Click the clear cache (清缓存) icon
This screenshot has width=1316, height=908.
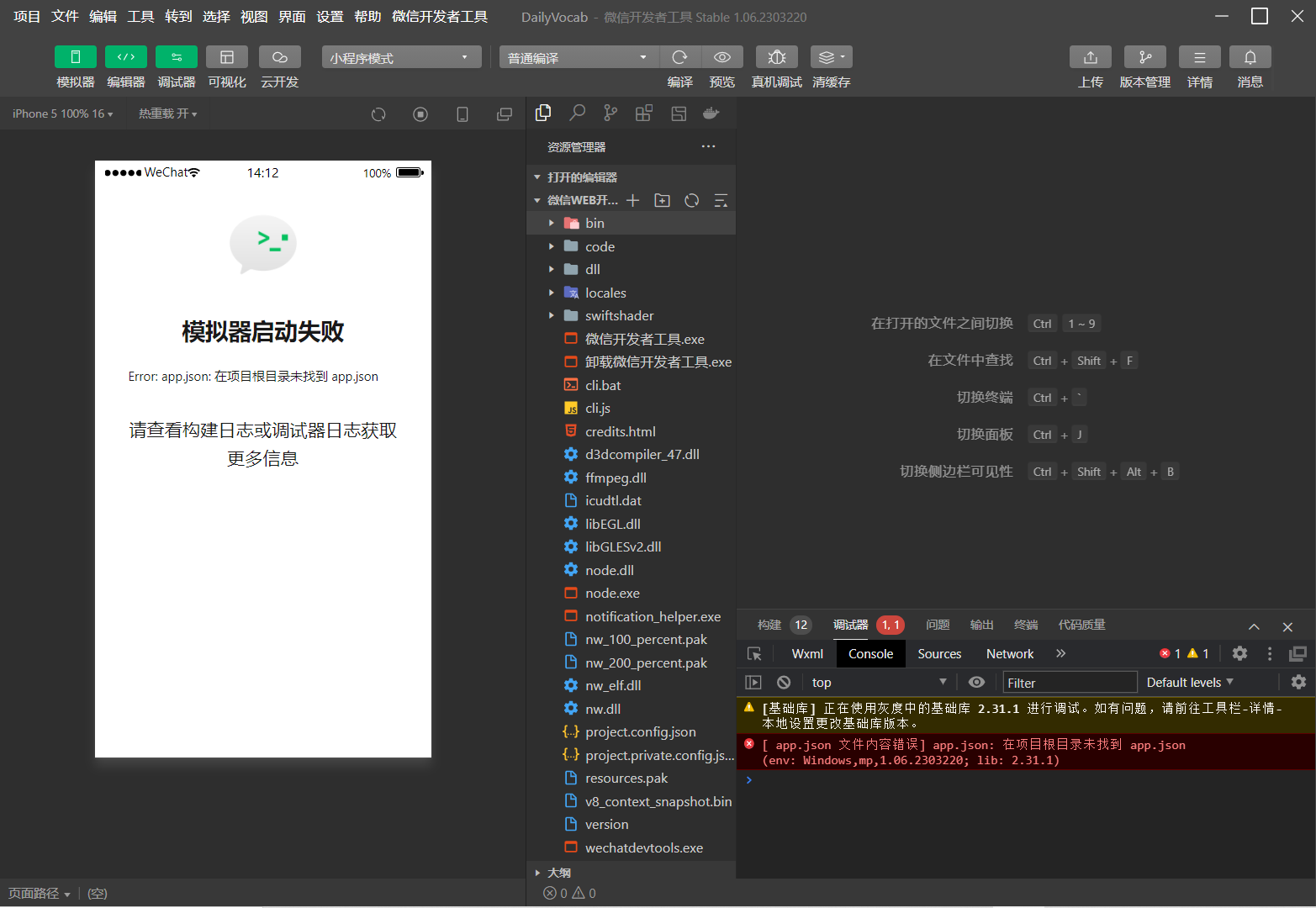(832, 57)
